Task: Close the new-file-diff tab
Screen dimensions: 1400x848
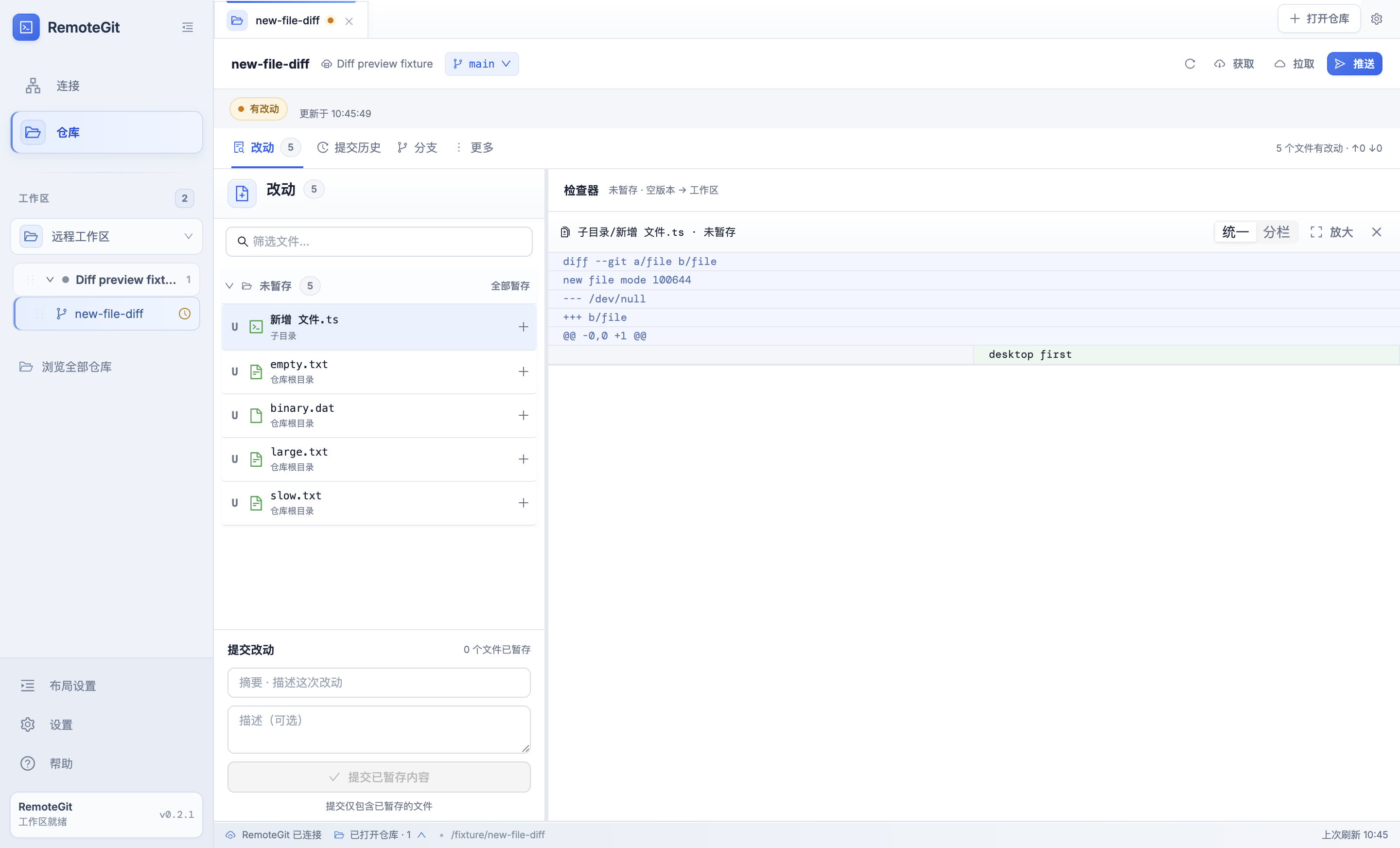Action: pos(350,21)
